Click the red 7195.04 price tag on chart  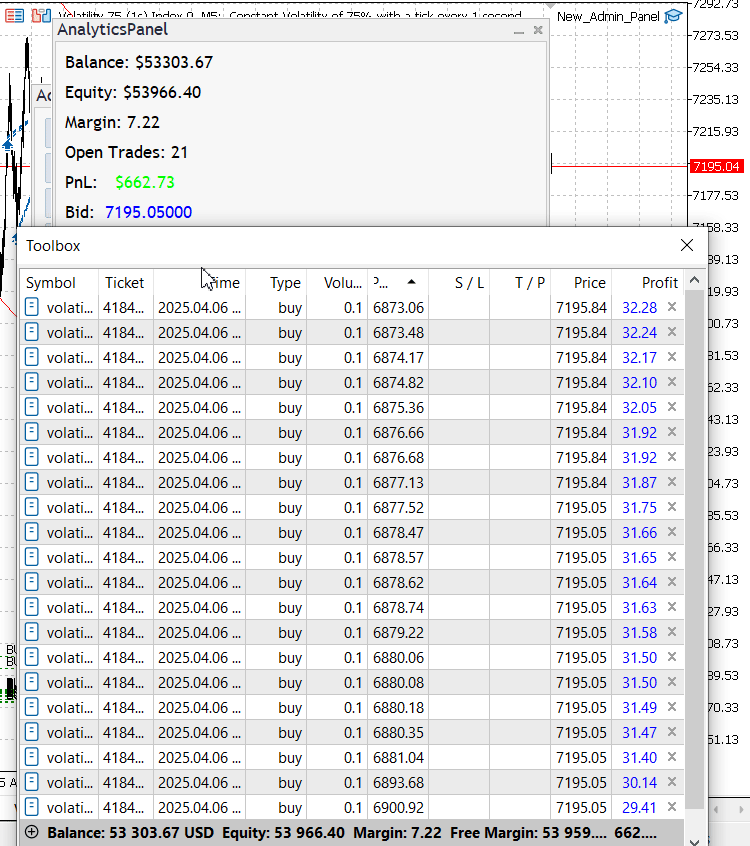point(717,166)
